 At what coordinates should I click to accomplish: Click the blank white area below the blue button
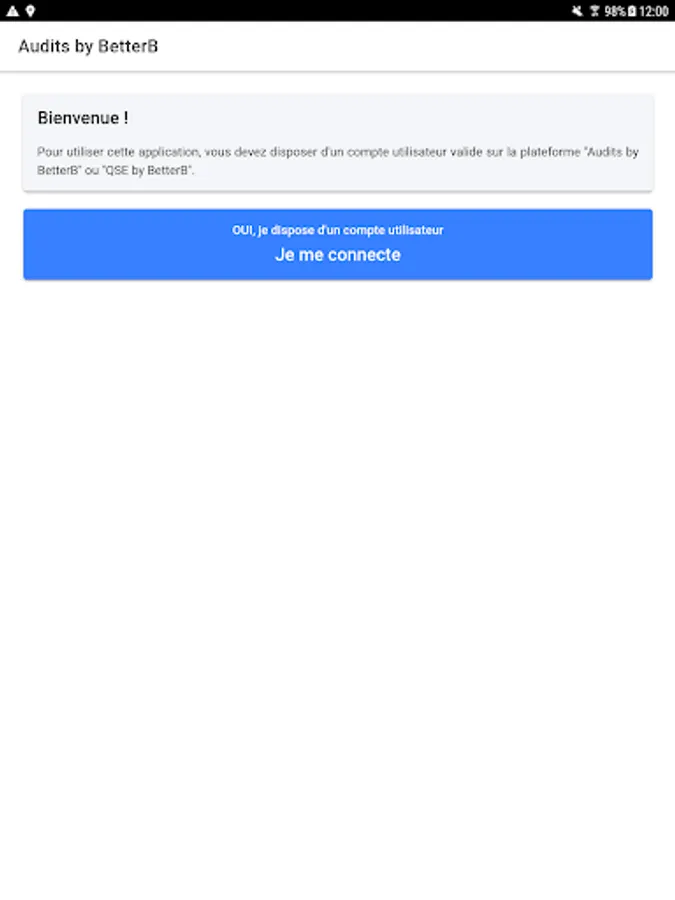[x=338, y=574]
